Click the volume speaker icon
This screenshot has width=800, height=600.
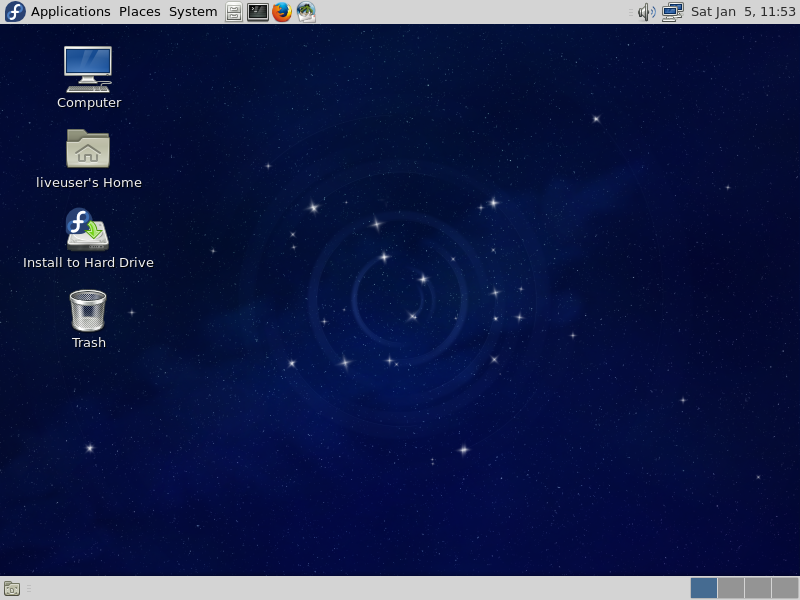[647, 12]
